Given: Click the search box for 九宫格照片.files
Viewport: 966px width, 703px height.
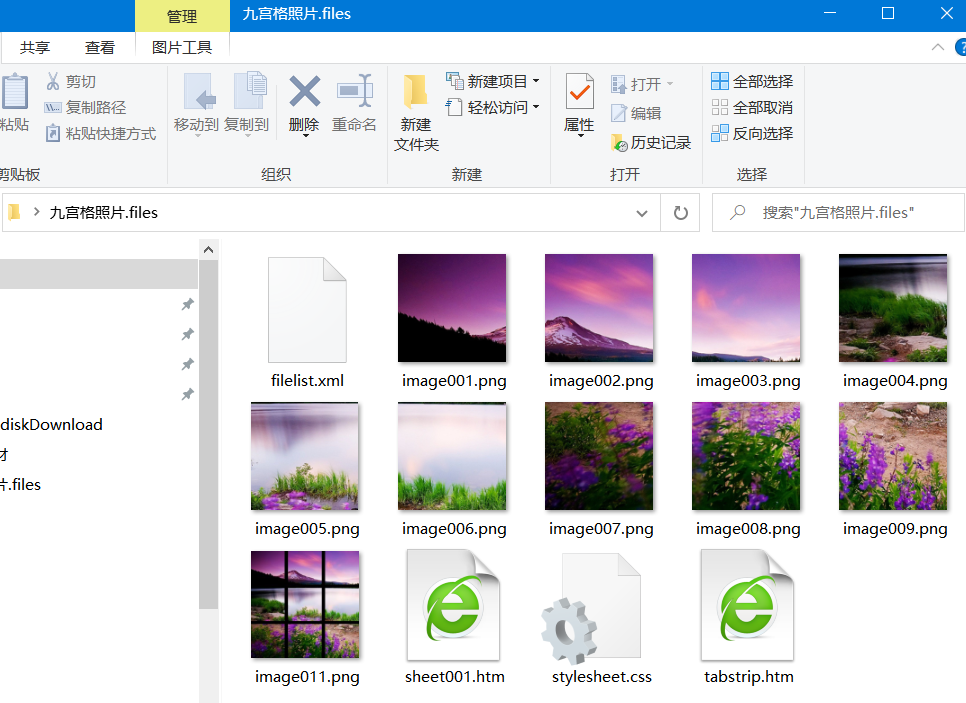Looking at the screenshot, I should pos(838,213).
